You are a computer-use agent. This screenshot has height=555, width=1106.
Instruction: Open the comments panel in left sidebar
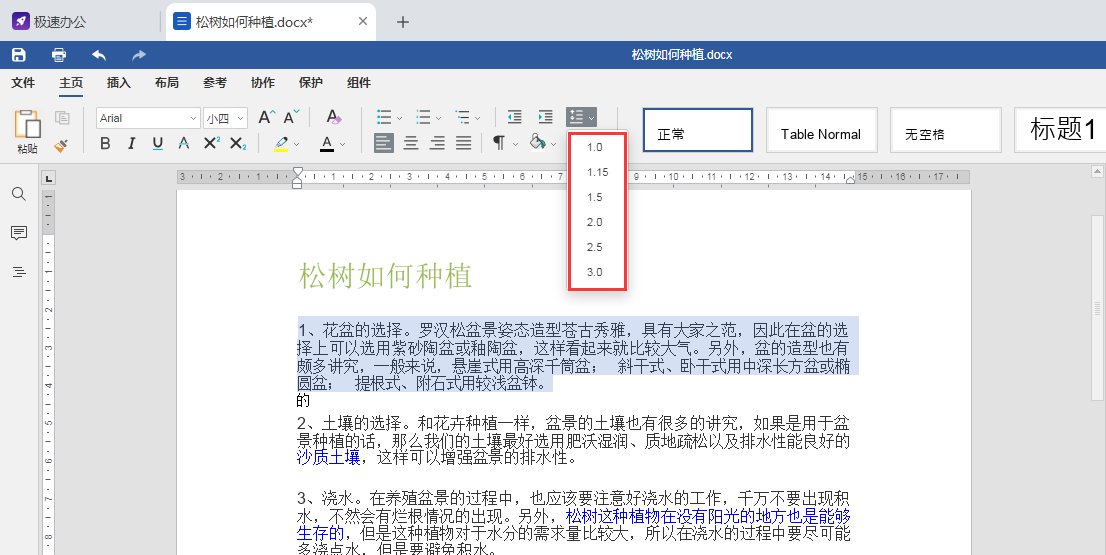click(x=18, y=233)
